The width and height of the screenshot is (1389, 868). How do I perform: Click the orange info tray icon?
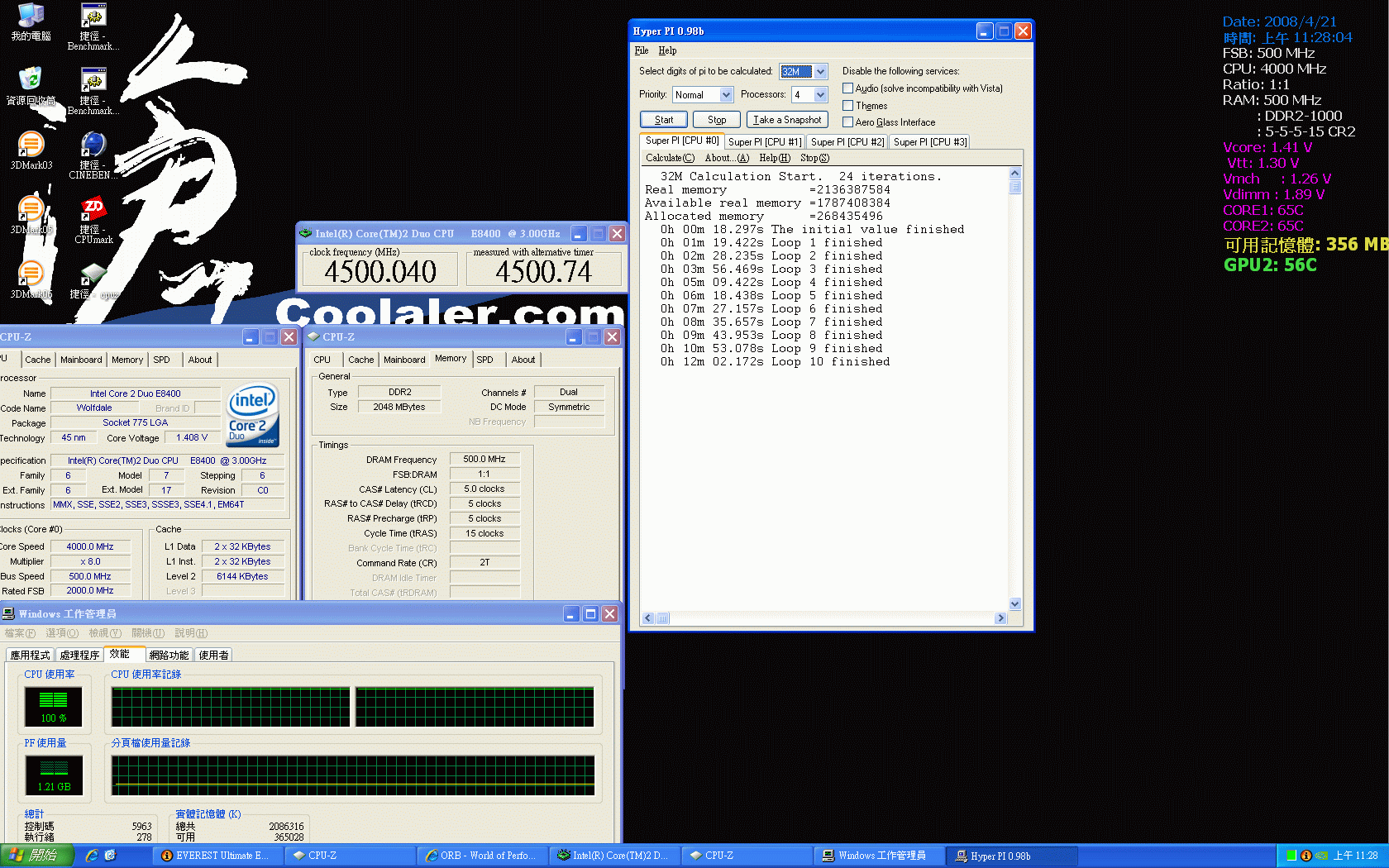[x=1306, y=856]
